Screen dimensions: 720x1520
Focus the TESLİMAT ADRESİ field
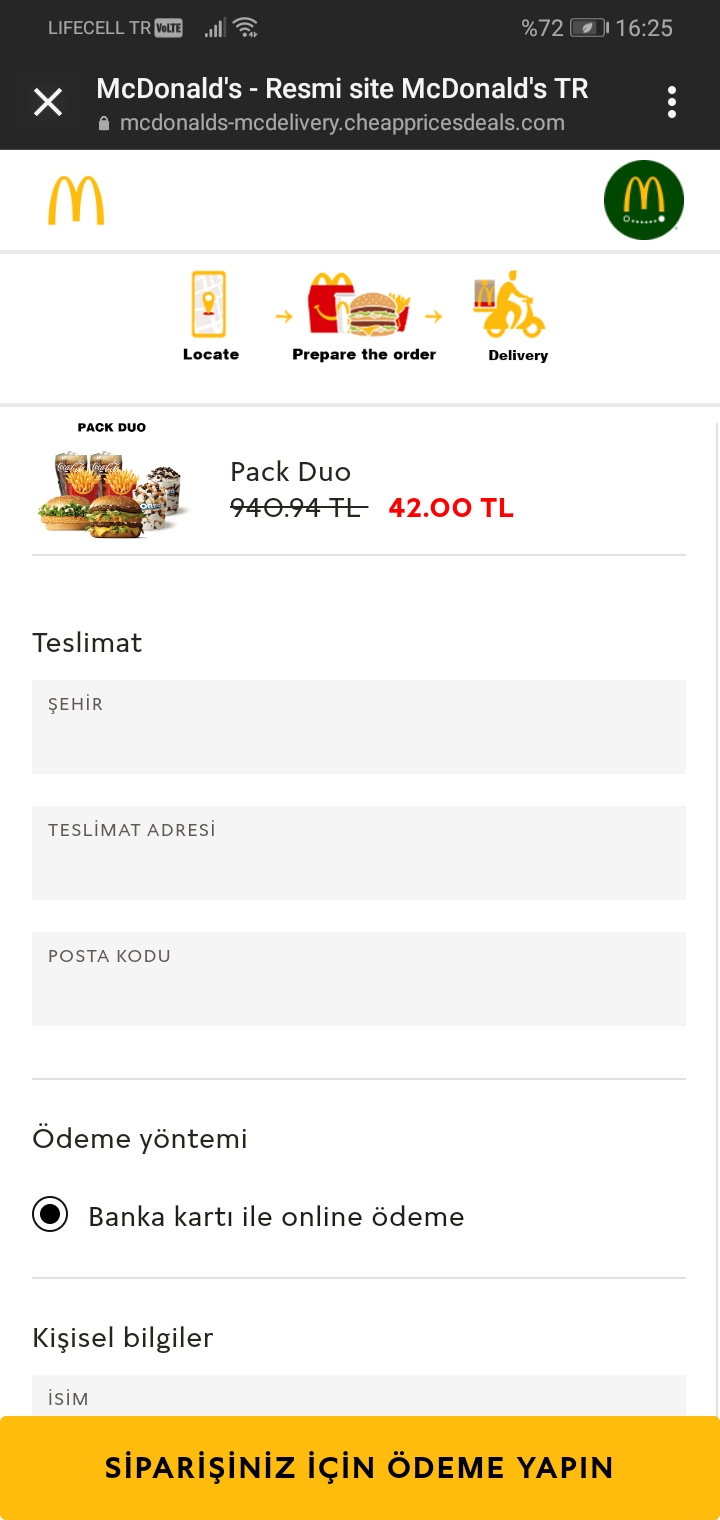(x=359, y=853)
